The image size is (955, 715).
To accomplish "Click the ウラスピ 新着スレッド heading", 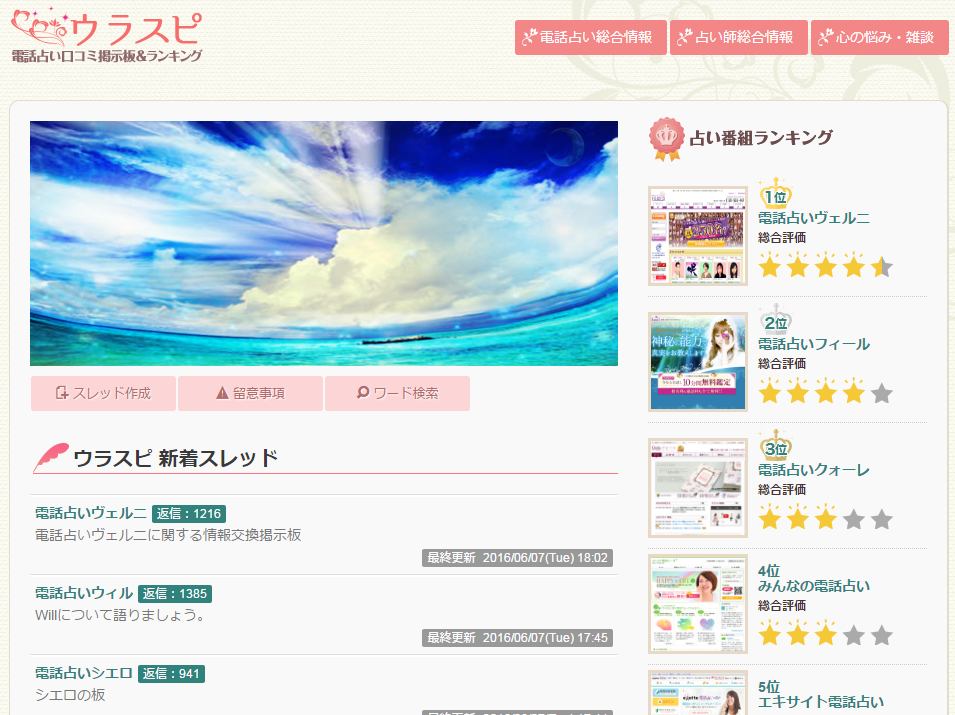I will [x=175, y=458].
